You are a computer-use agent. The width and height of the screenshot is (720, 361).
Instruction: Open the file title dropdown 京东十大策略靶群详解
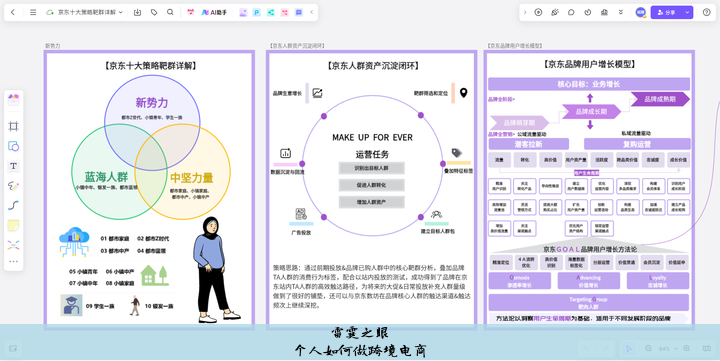click(90, 12)
